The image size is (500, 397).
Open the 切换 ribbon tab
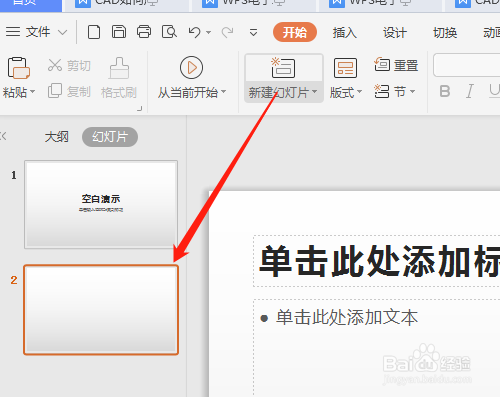[445, 33]
